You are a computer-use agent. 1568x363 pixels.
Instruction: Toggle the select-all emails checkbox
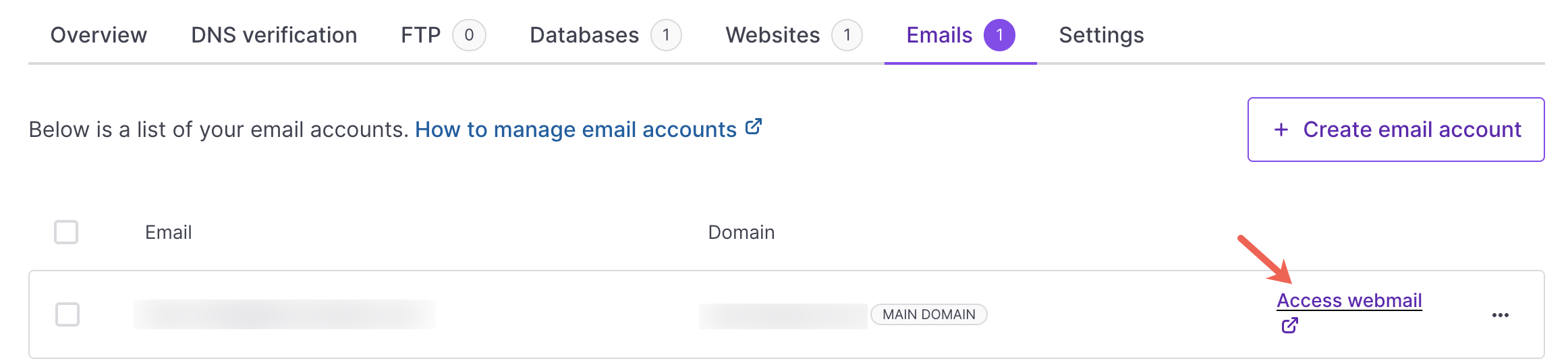66,232
